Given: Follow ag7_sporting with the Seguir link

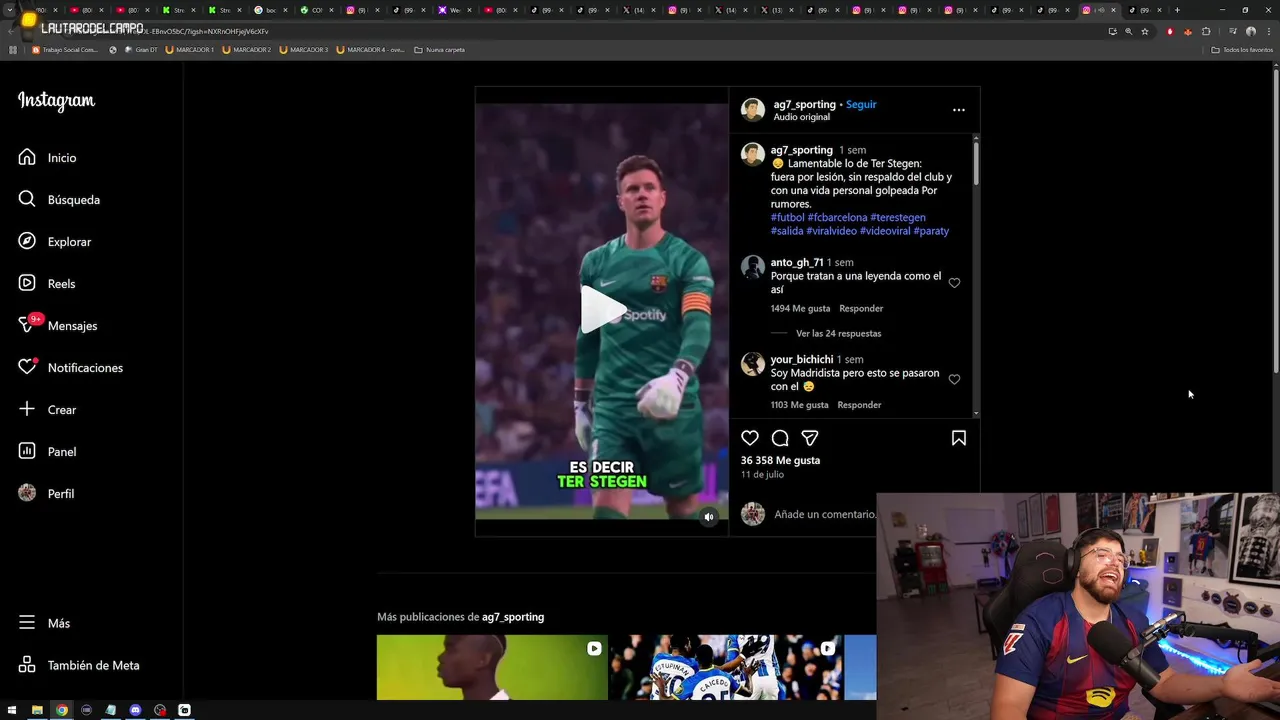Looking at the screenshot, I should click(861, 104).
